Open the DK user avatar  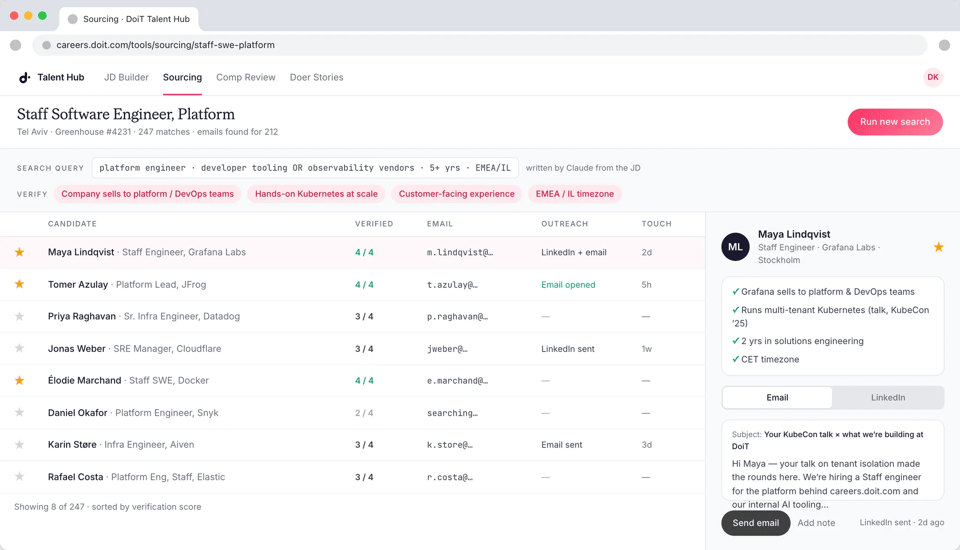click(932, 77)
